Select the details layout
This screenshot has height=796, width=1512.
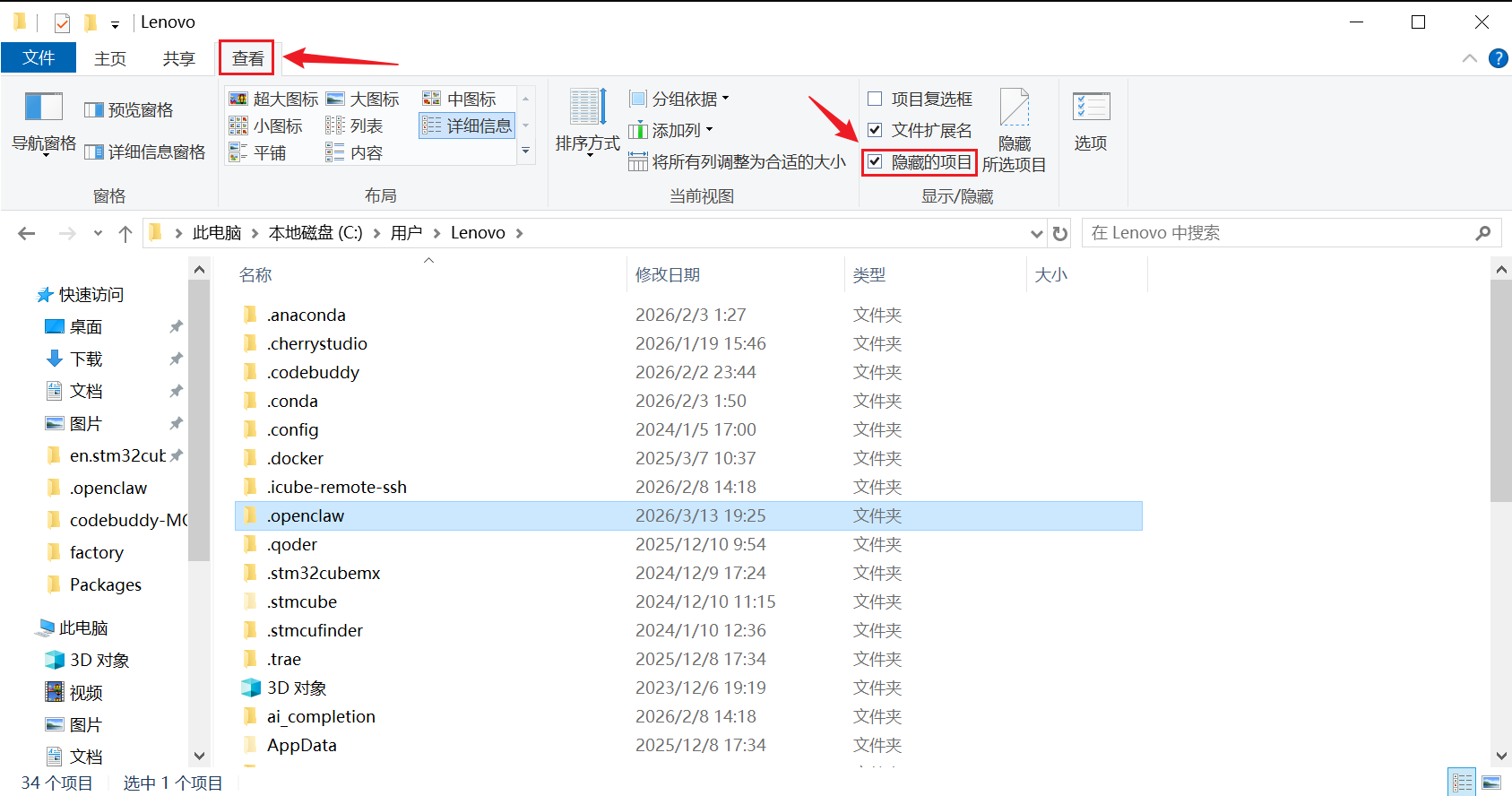click(x=467, y=125)
